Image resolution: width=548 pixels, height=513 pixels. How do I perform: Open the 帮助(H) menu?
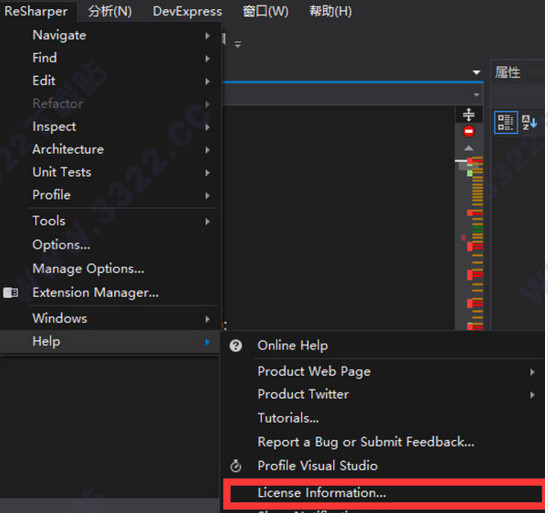point(330,11)
